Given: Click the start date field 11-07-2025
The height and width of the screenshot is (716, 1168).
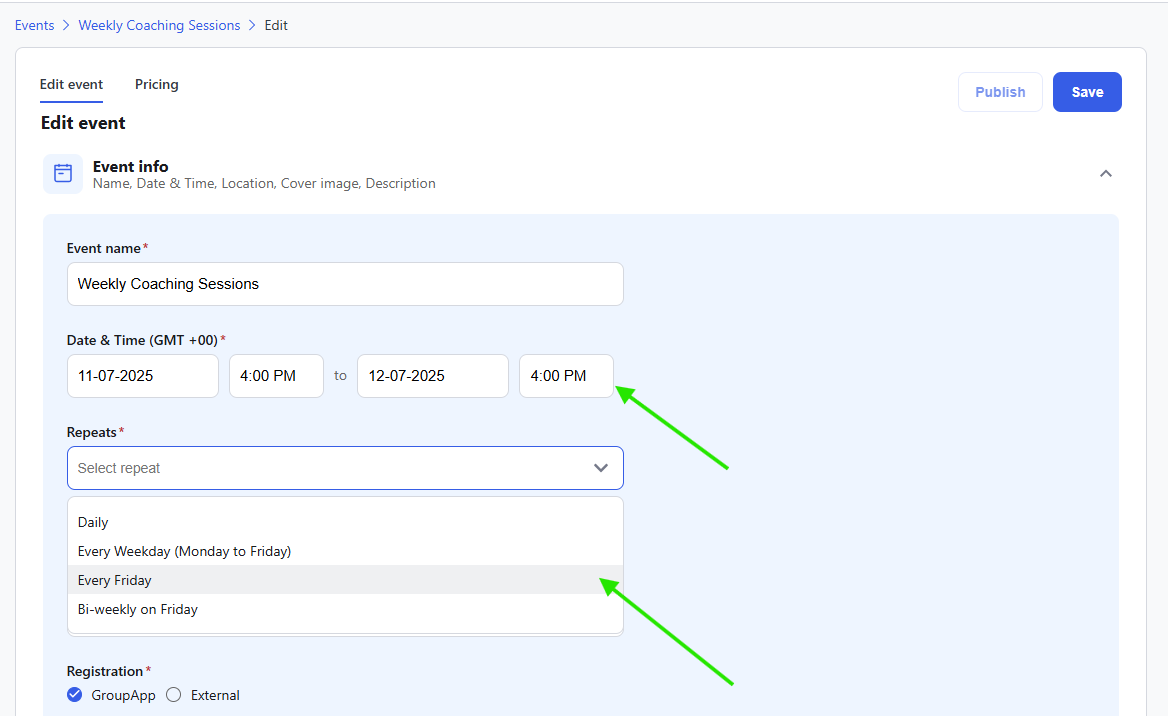Looking at the screenshot, I should coord(143,376).
